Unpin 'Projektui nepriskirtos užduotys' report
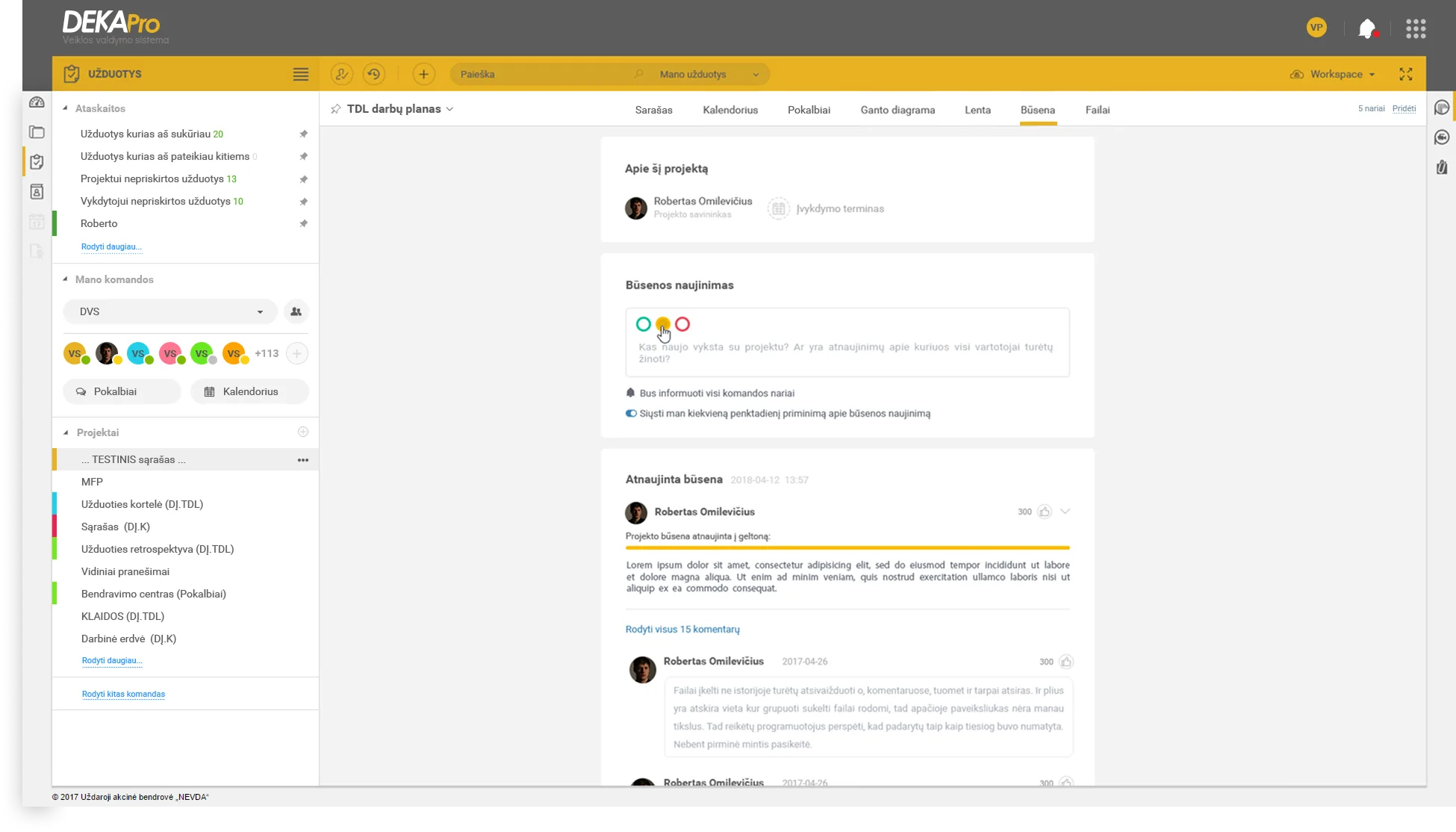1456x832 pixels. [303, 179]
